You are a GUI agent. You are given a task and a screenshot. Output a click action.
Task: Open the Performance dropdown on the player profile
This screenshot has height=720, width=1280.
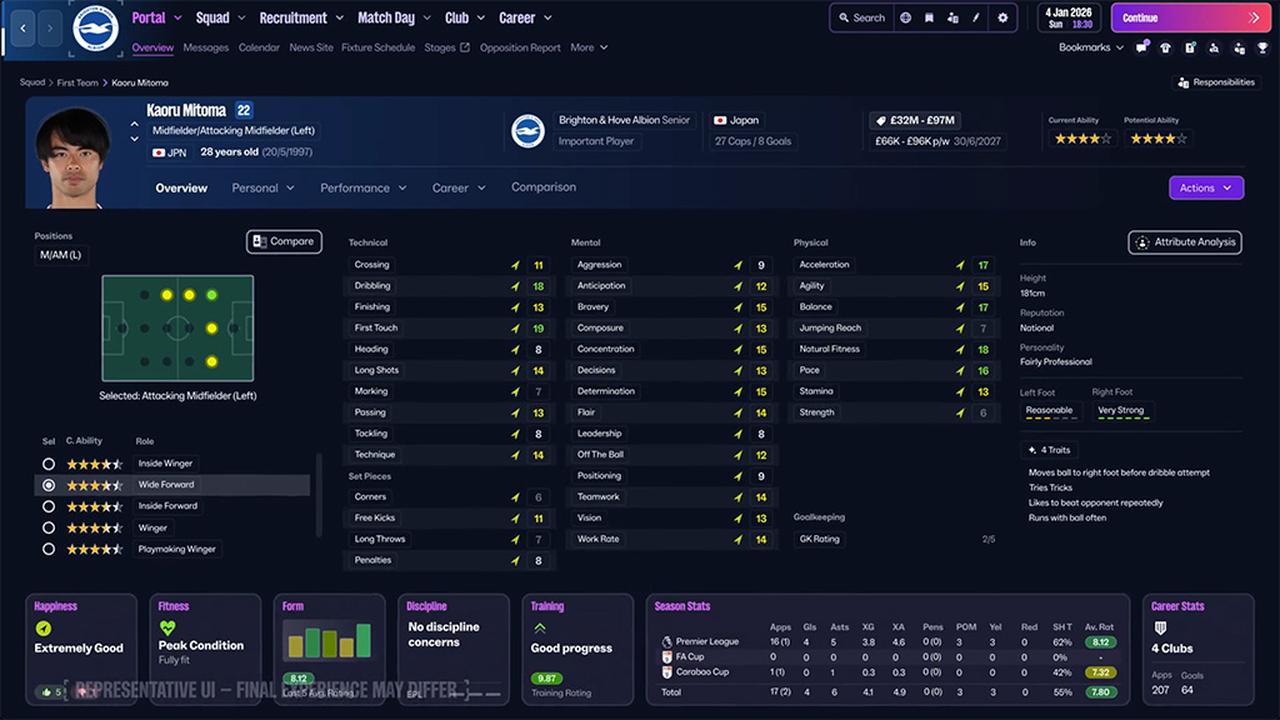[362, 187]
